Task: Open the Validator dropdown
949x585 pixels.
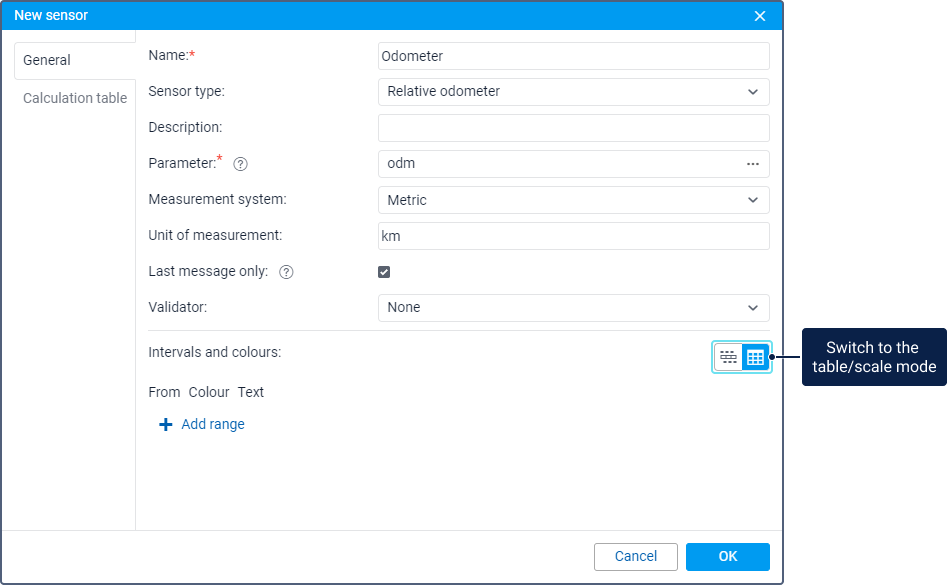Action: [x=573, y=308]
